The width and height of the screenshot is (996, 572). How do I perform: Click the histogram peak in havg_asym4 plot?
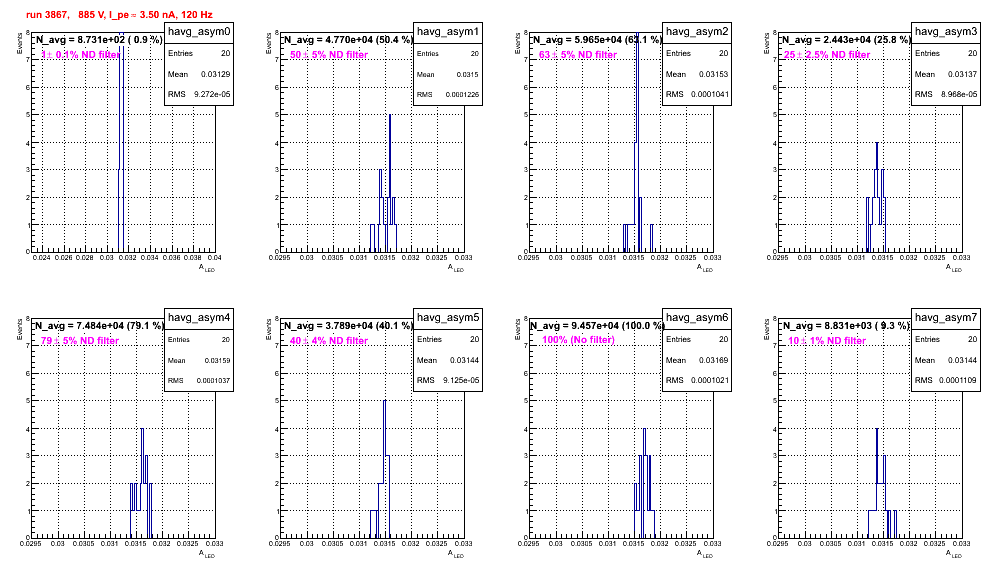tap(142, 430)
